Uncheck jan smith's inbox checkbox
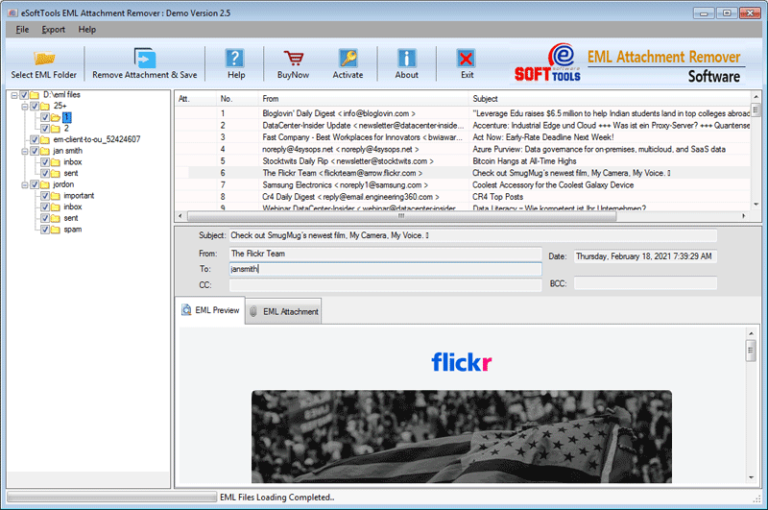 pos(45,162)
